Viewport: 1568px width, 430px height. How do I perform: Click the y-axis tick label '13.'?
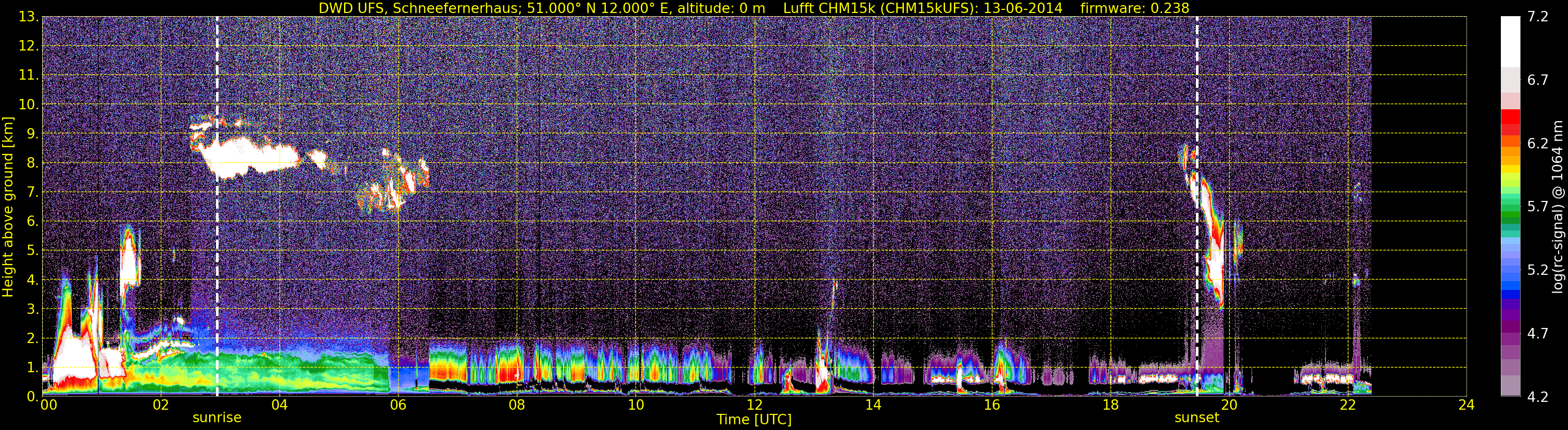coord(29,17)
